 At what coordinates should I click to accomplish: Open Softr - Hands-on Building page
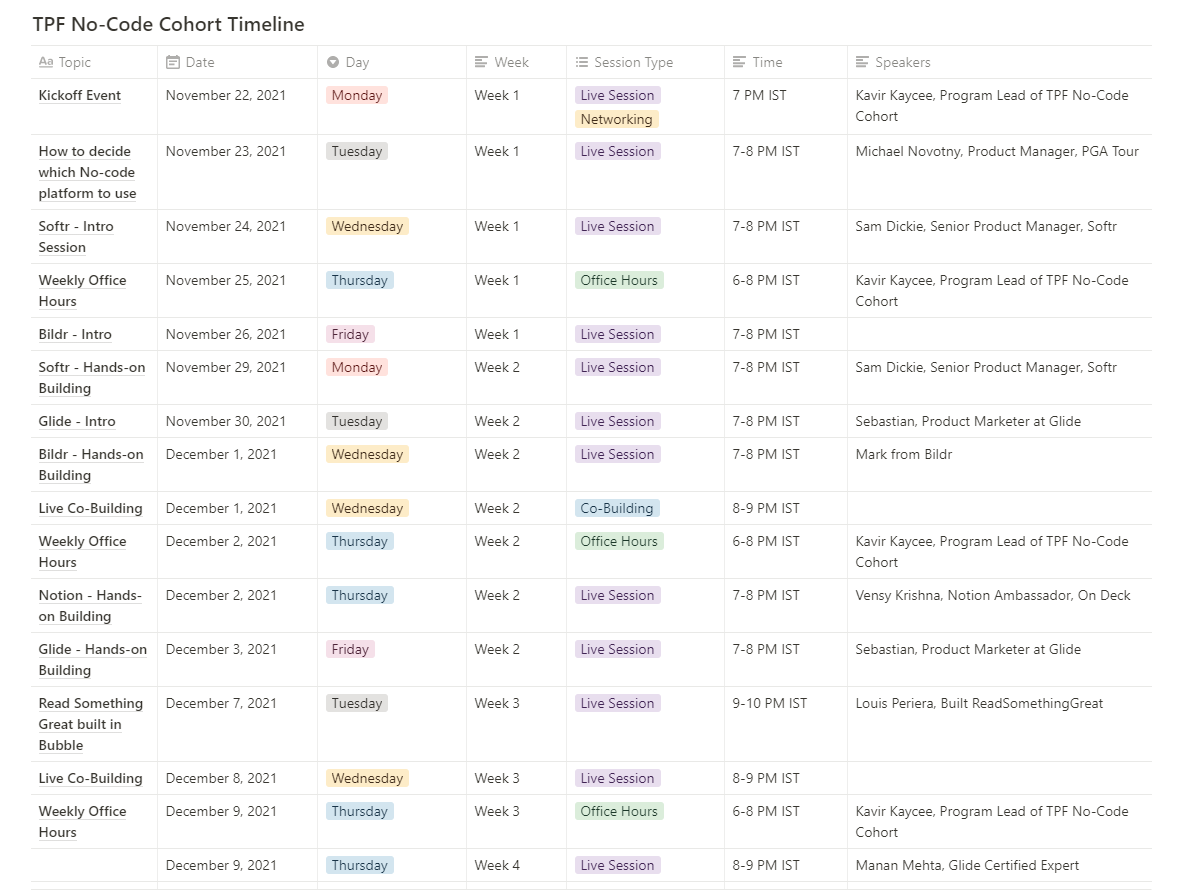click(x=91, y=377)
